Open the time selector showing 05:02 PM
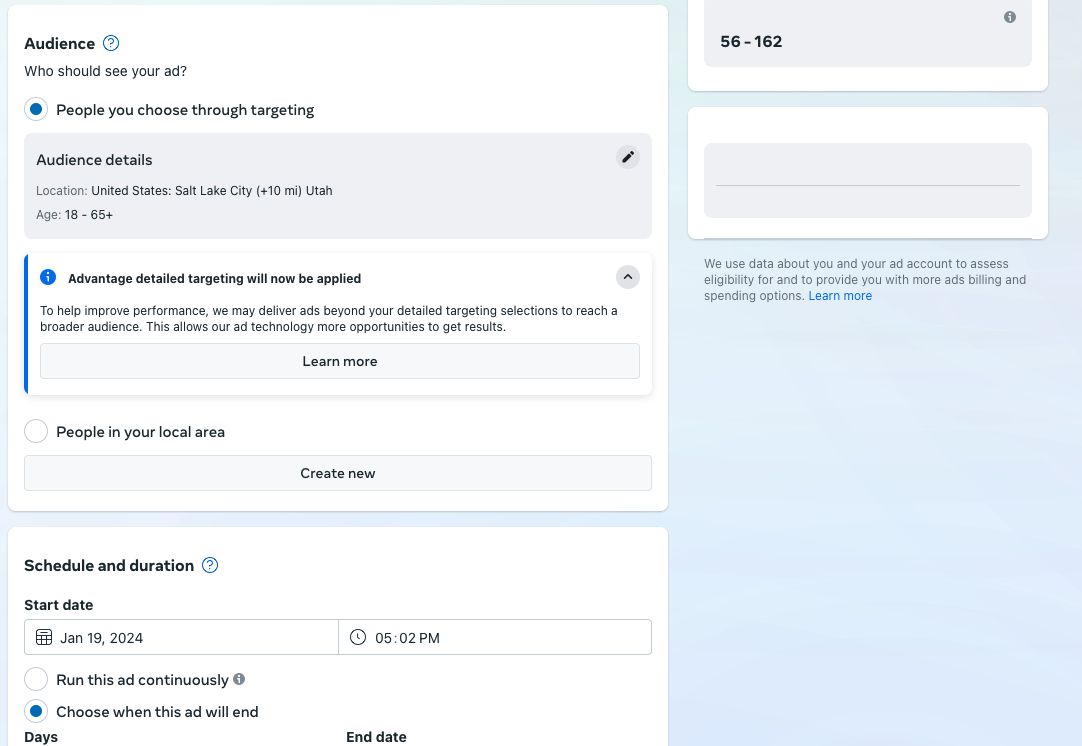 pos(495,637)
